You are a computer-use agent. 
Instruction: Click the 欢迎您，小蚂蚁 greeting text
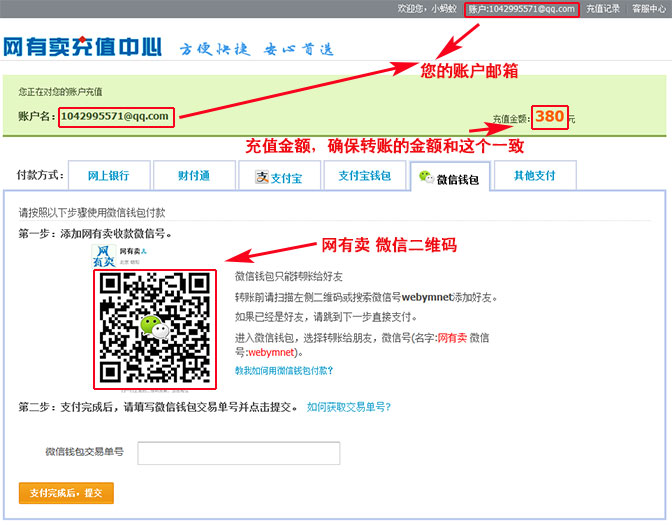427,9
